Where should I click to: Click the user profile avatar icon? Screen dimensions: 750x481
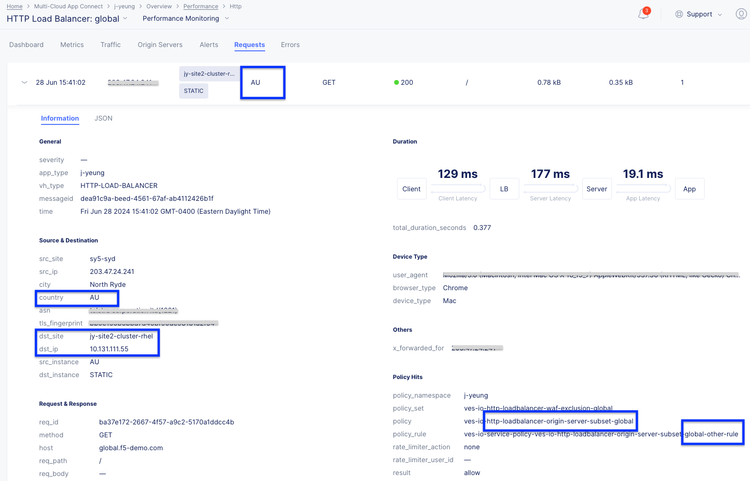(x=741, y=14)
